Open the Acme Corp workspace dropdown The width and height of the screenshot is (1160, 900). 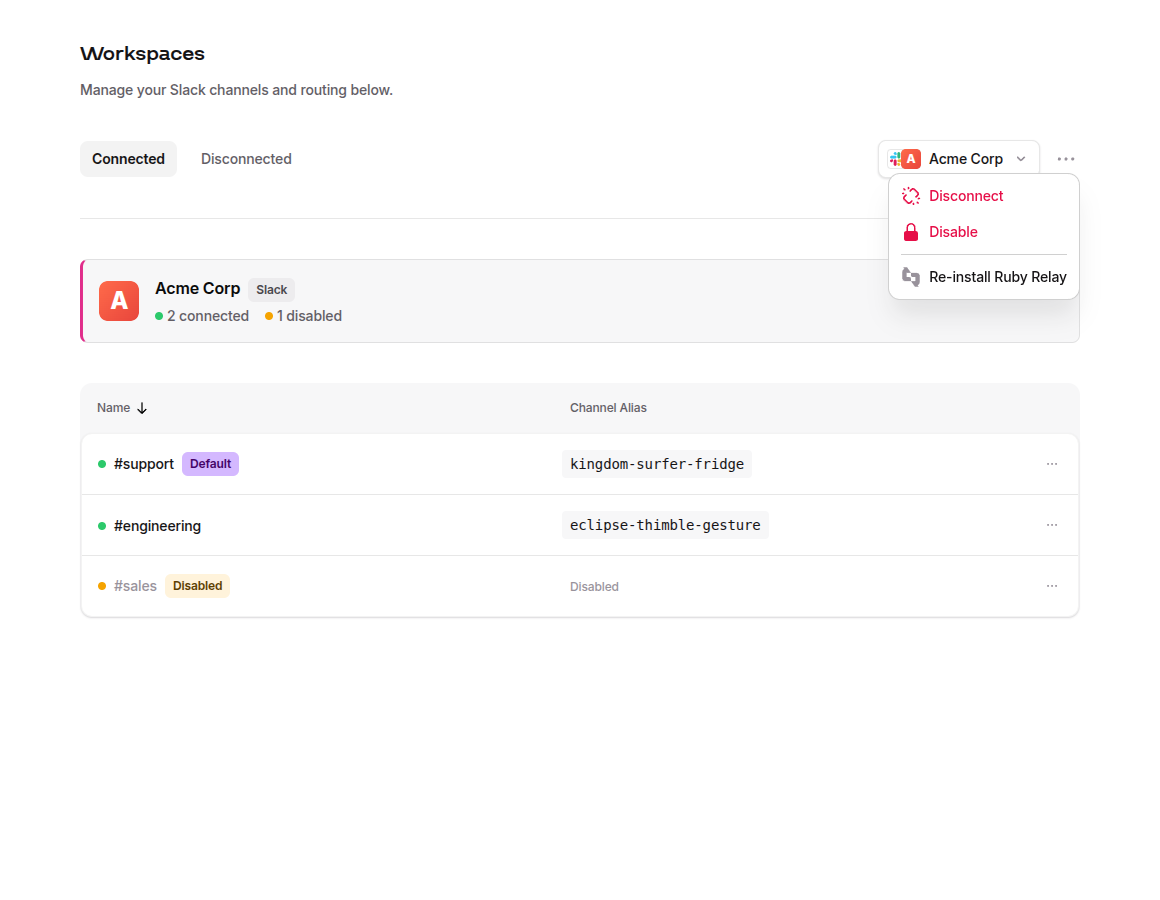[x=959, y=159]
